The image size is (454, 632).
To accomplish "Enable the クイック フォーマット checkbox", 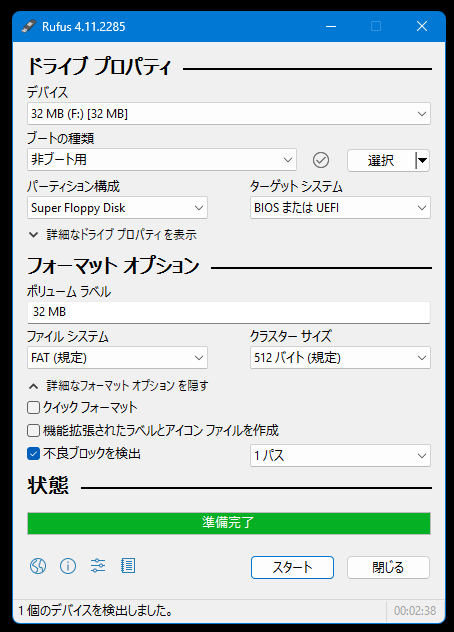I will tap(33, 407).
